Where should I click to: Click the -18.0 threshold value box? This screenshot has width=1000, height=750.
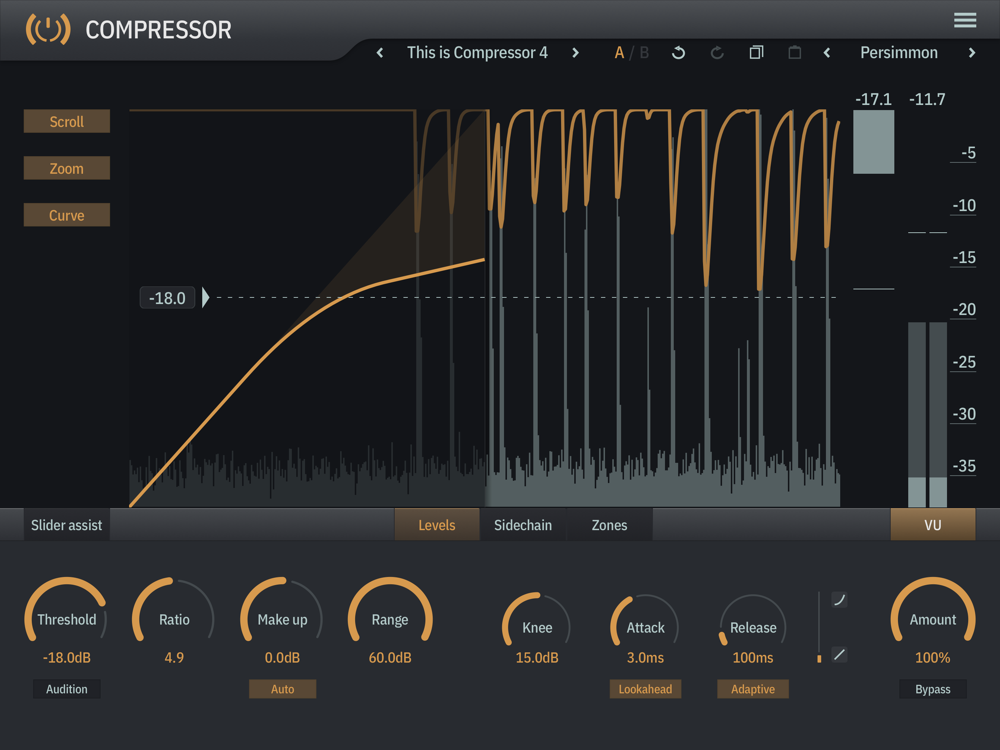pyautogui.click(x=167, y=298)
